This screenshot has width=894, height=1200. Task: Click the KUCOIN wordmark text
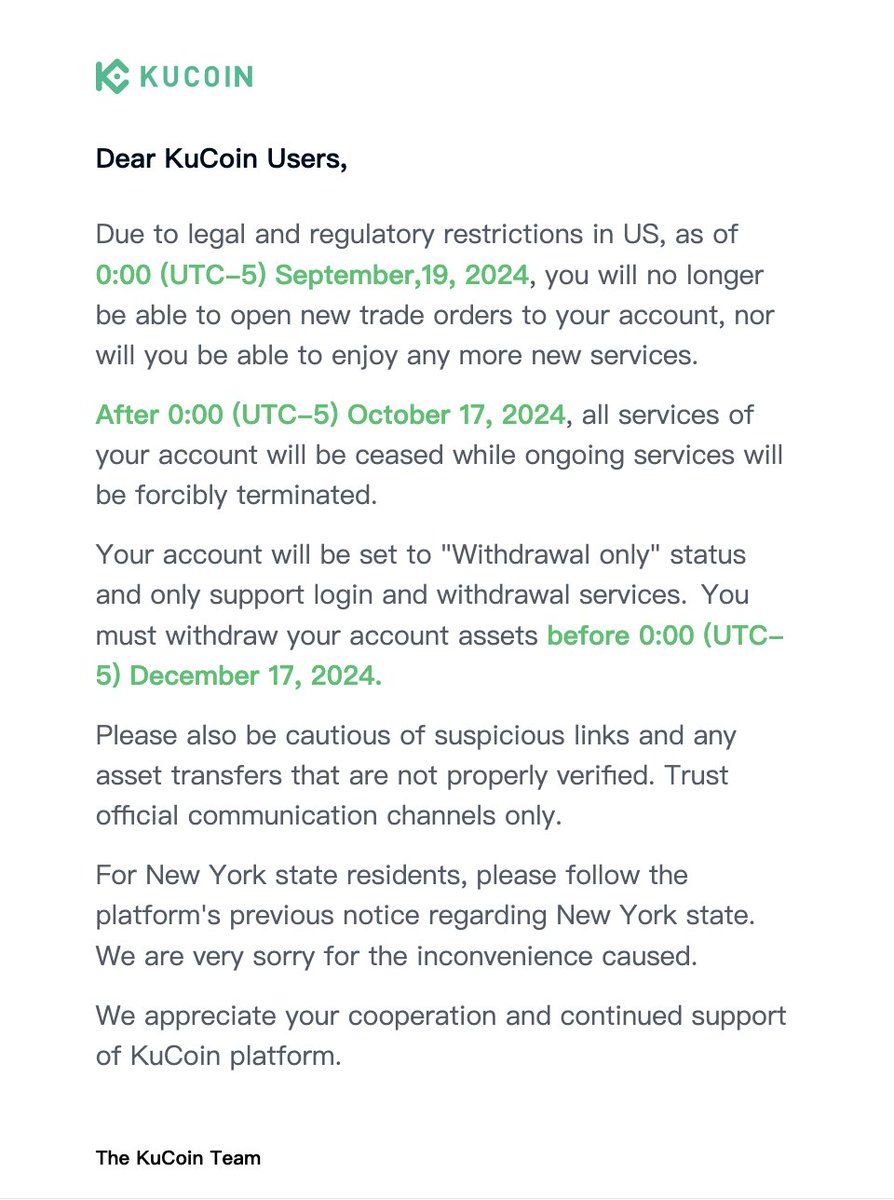(x=196, y=77)
